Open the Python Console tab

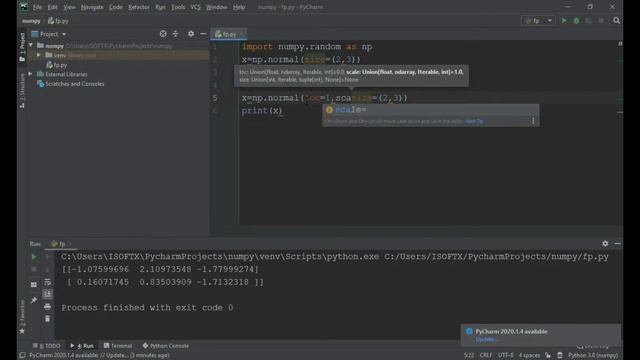point(165,346)
